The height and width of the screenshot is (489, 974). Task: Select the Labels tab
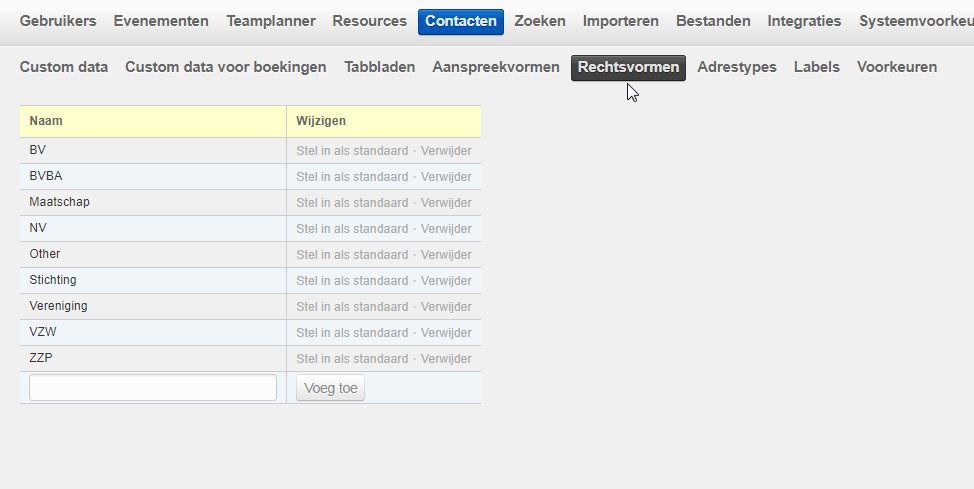point(817,67)
